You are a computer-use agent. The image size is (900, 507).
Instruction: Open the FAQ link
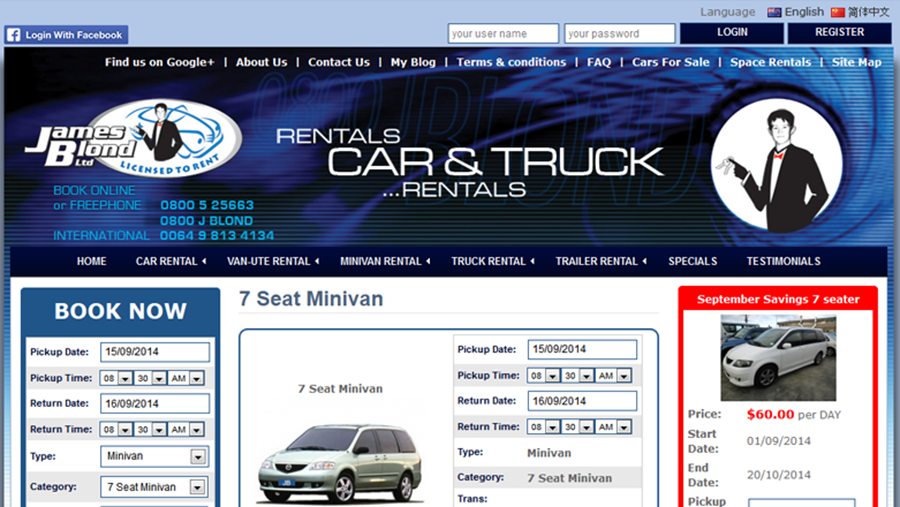[599, 62]
